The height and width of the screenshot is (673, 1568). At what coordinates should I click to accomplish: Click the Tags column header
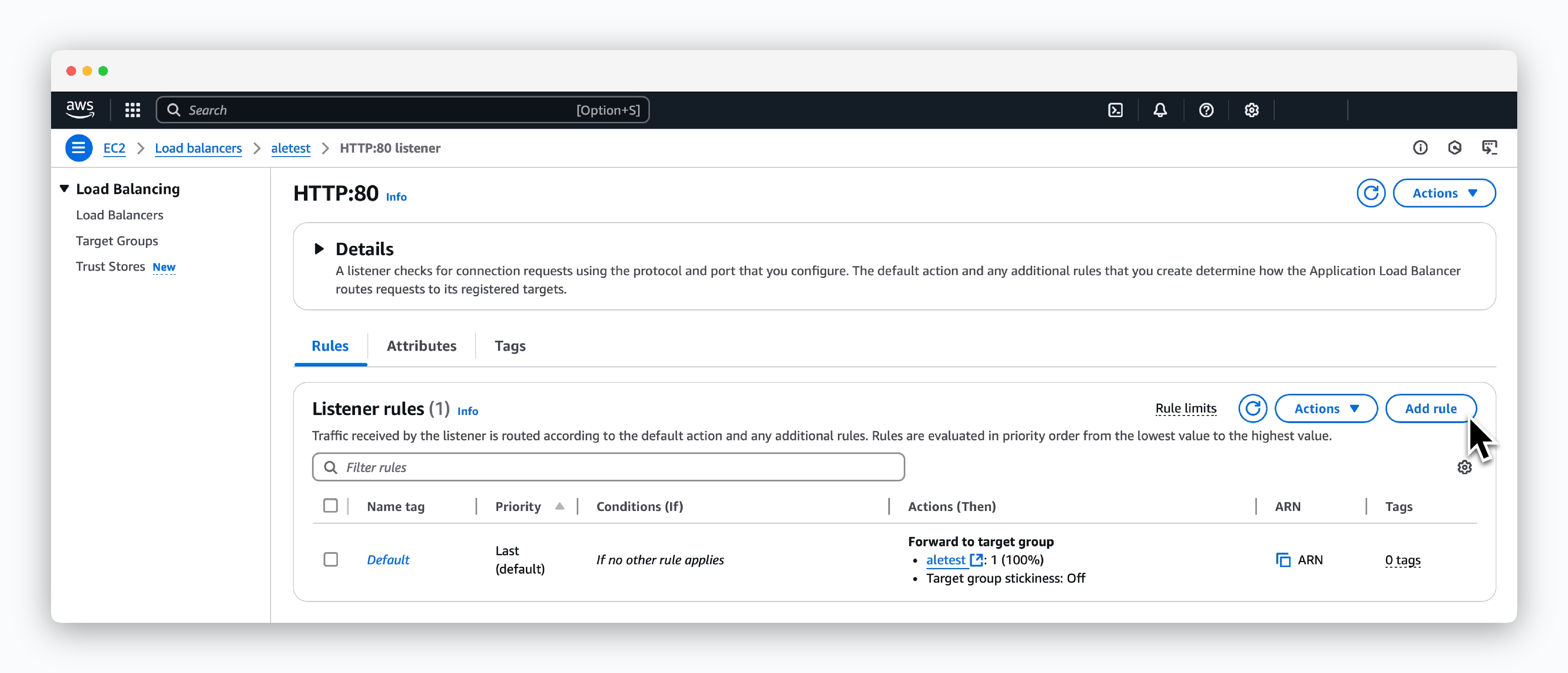pyautogui.click(x=1399, y=506)
